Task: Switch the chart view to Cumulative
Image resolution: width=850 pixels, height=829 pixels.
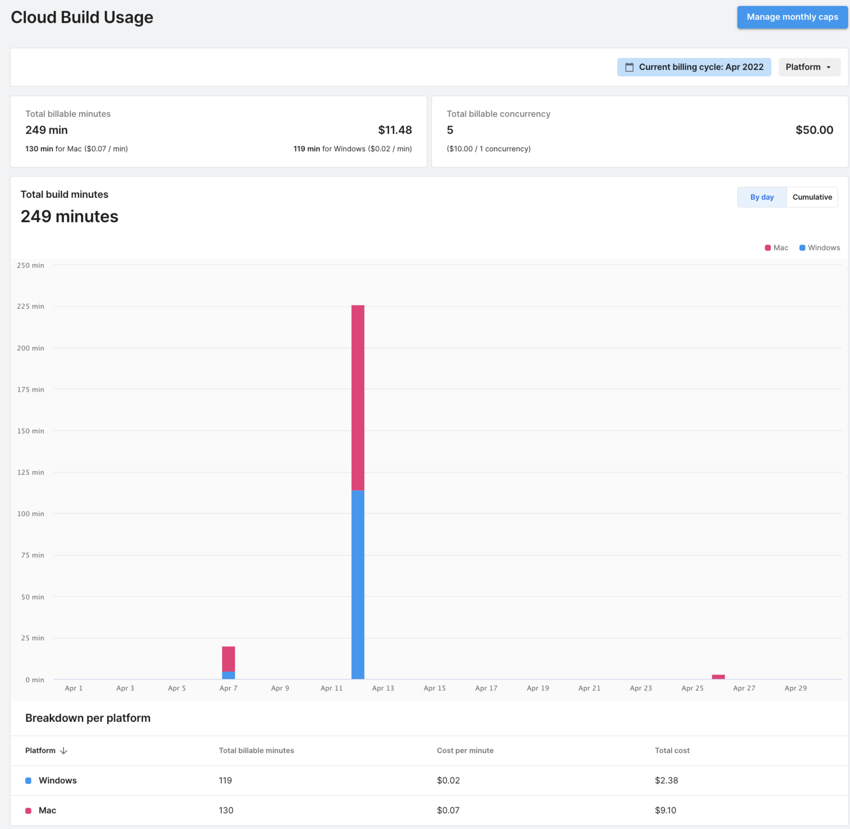Action: coord(812,197)
